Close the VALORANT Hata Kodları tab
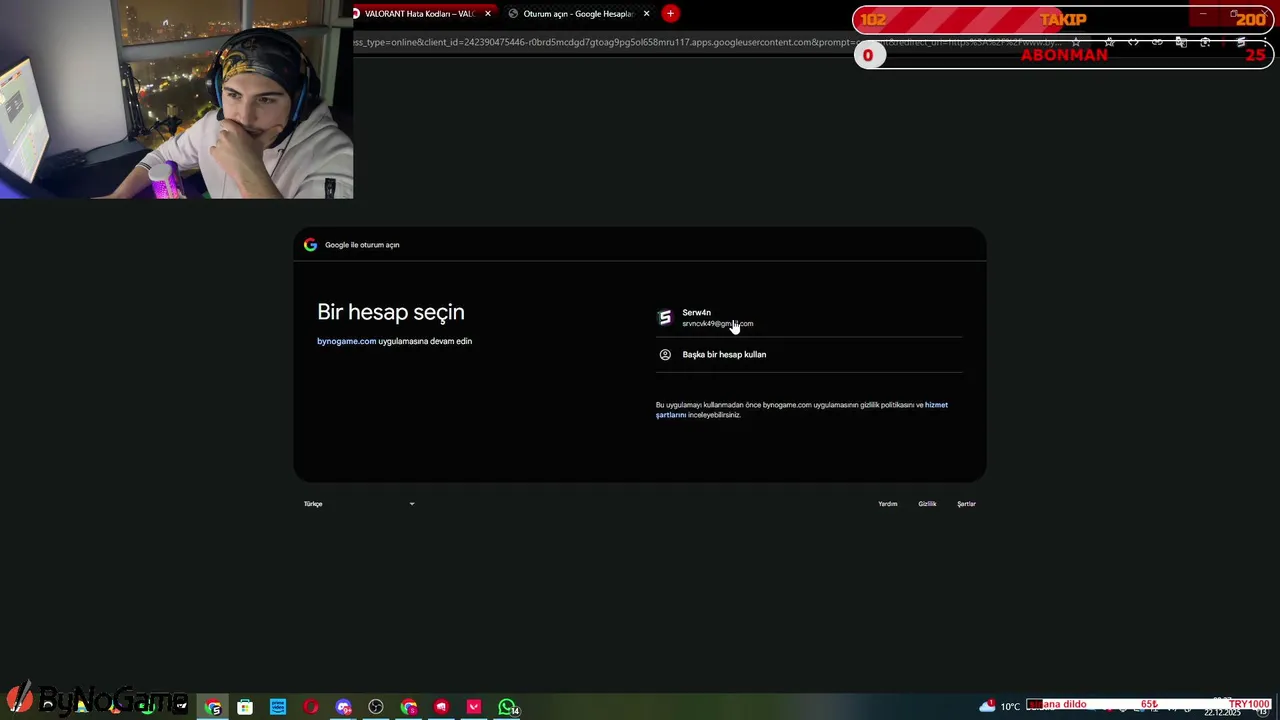Screen dimensions: 1280x720 click(488, 13)
